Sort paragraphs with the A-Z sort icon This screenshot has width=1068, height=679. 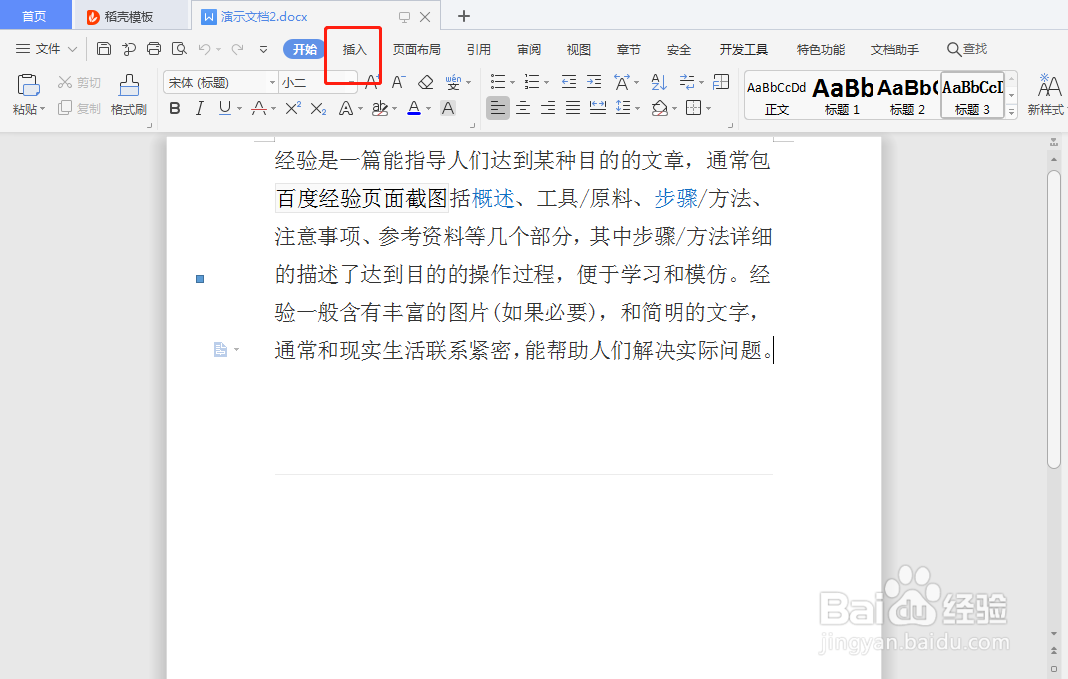[x=659, y=82]
